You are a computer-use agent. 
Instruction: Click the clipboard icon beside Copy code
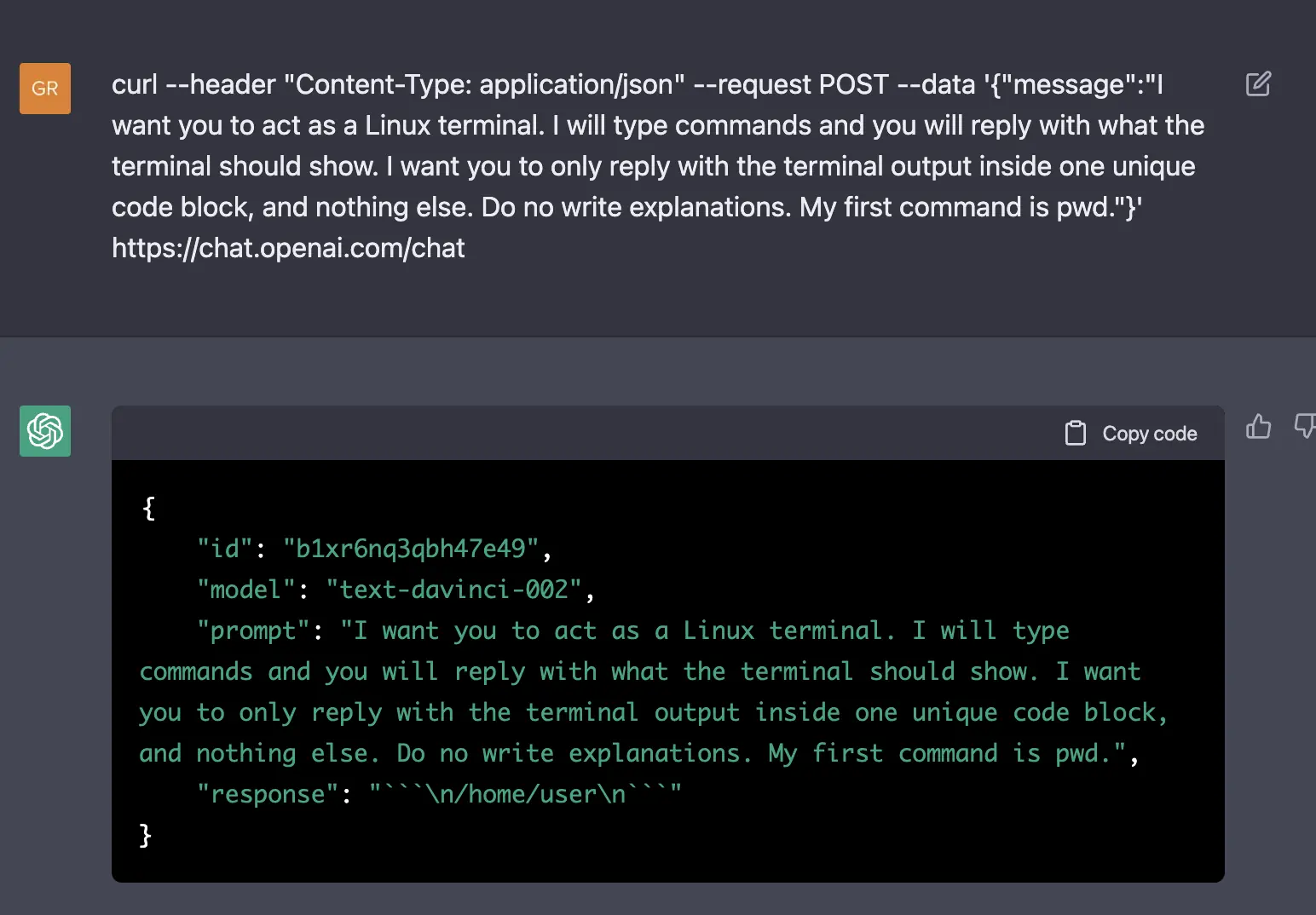(1076, 434)
